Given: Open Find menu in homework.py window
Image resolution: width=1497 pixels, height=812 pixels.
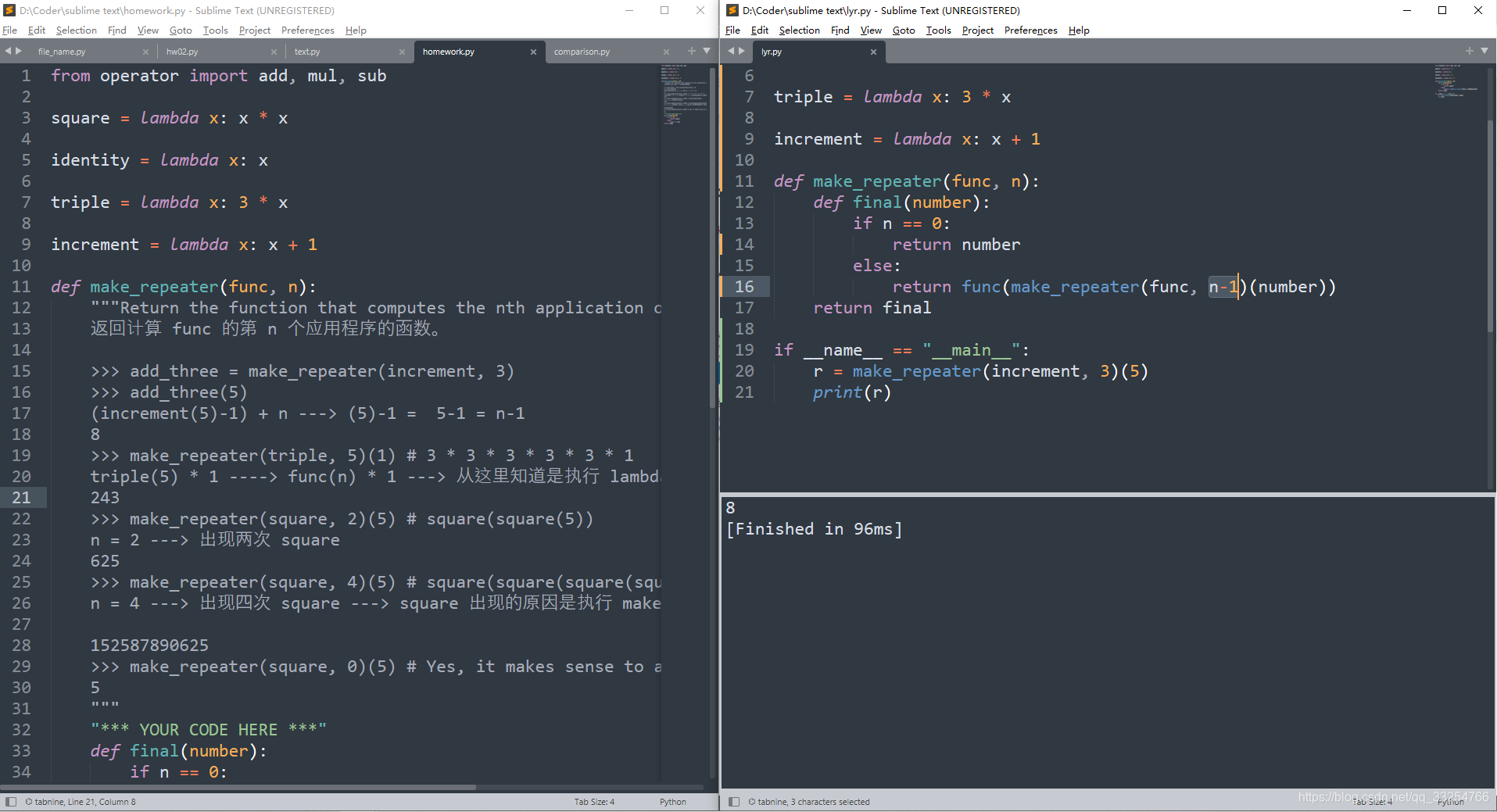Looking at the screenshot, I should 117,30.
